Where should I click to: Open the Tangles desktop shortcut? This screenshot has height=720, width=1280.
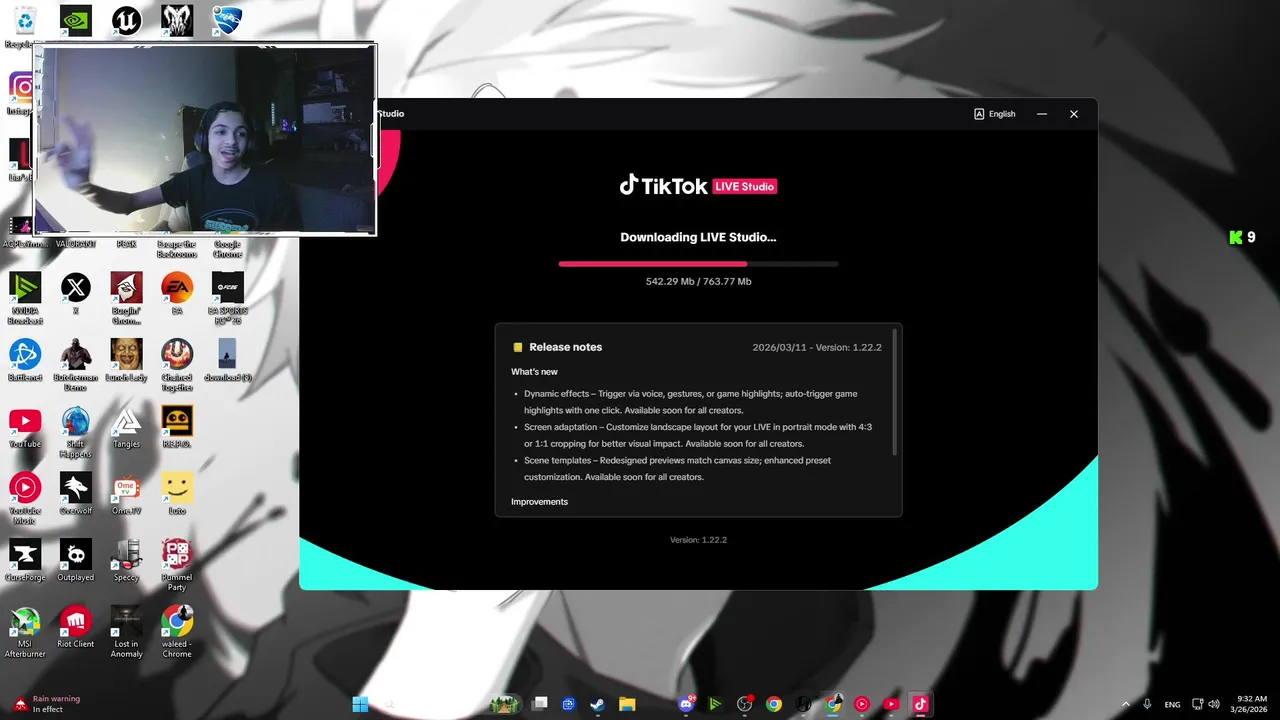126,427
